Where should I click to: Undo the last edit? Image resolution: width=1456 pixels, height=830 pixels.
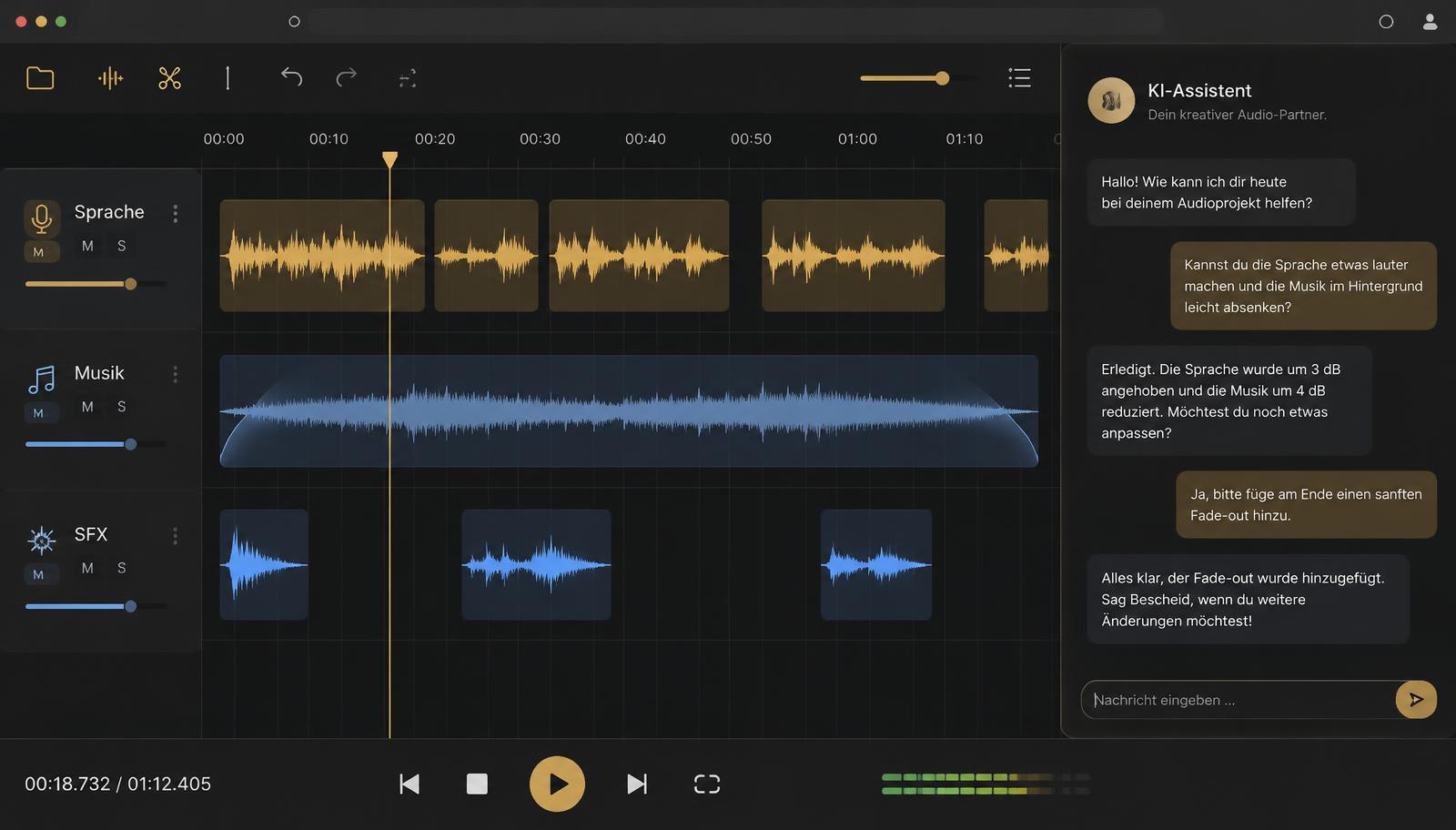[291, 77]
